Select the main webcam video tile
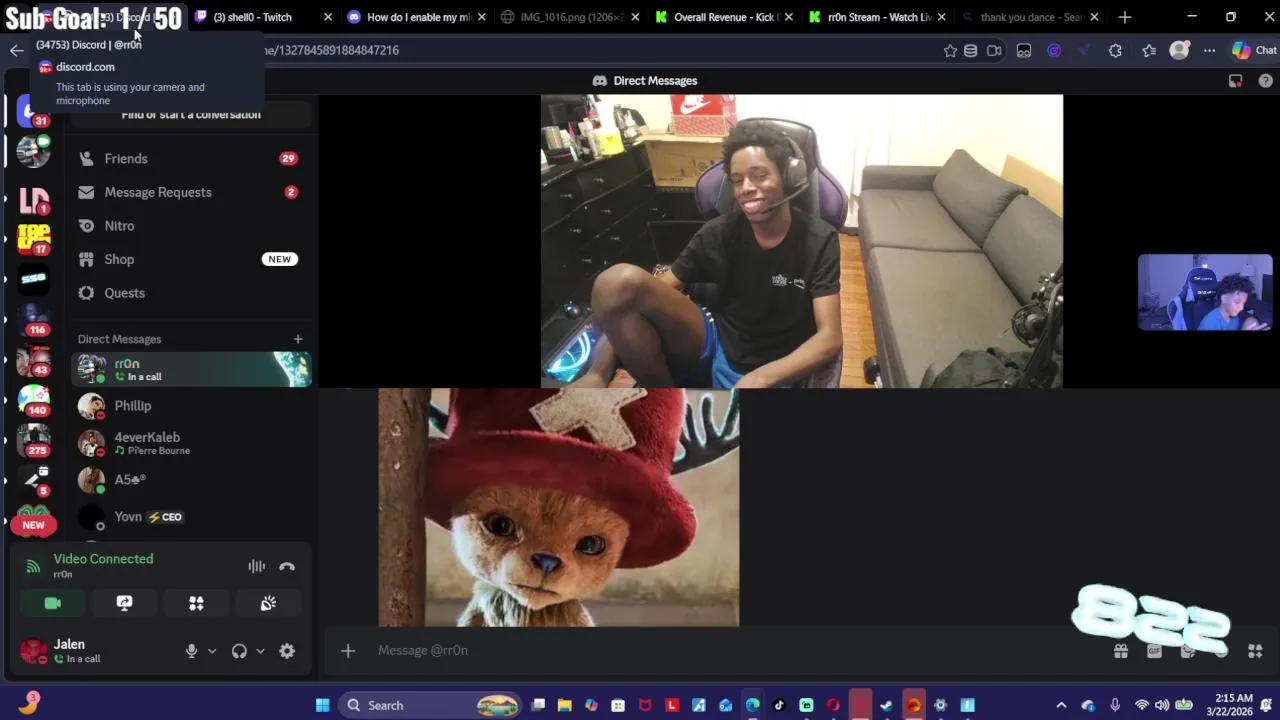 [802, 241]
